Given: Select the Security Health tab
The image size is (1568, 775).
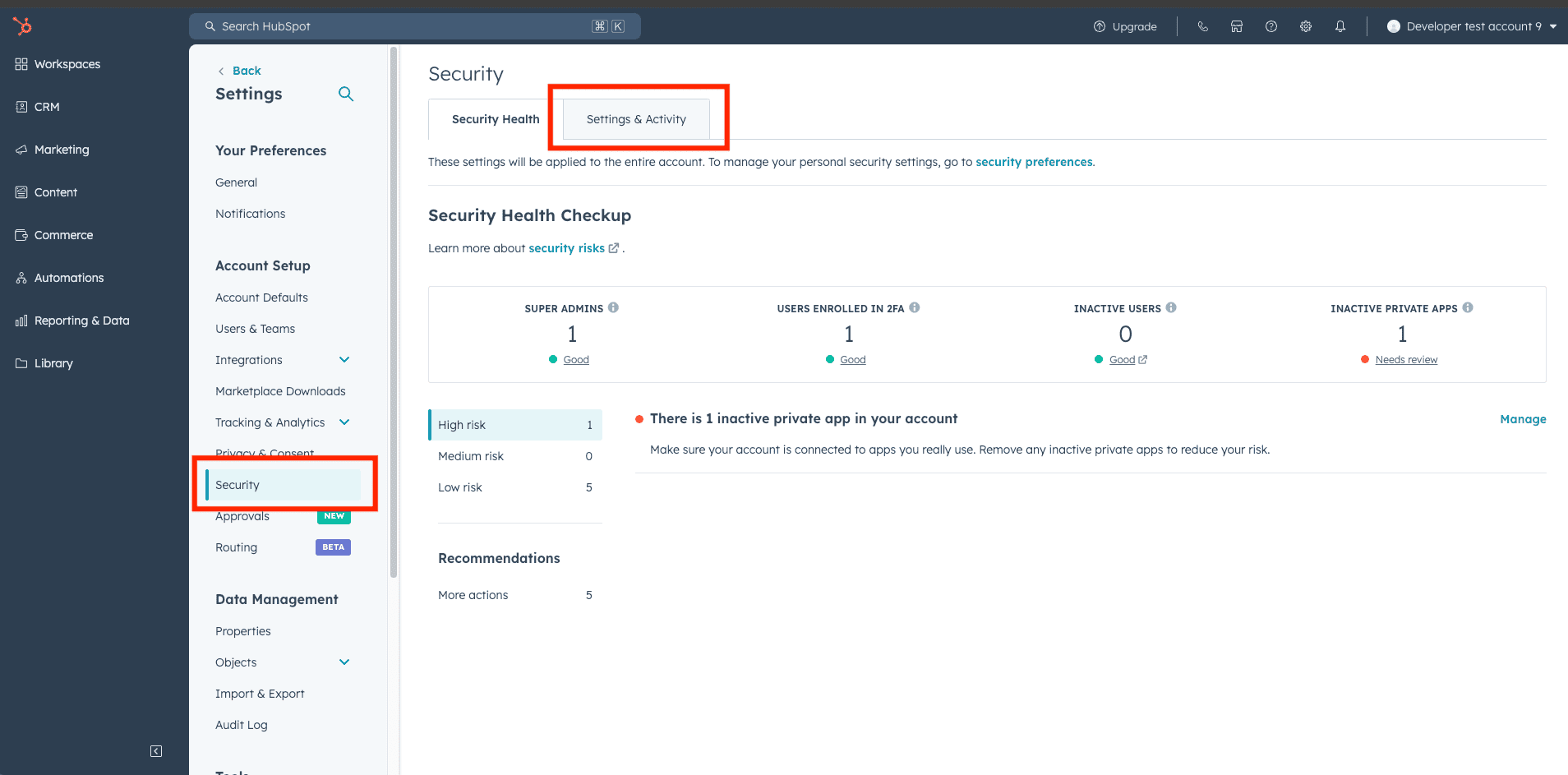Looking at the screenshot, I should pyautogui.click(x=496, y=118).
